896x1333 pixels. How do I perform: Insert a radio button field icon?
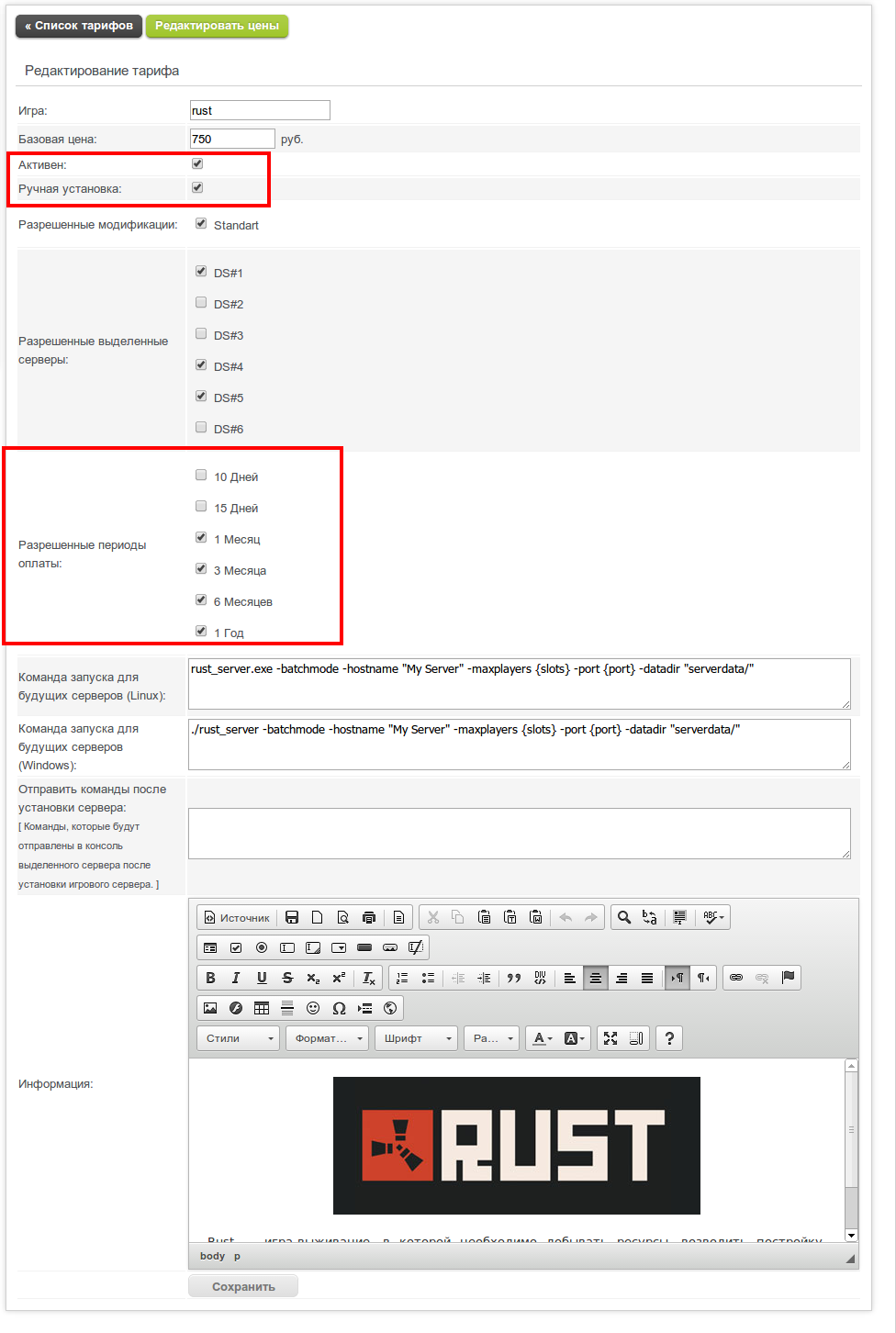point(262,947)
